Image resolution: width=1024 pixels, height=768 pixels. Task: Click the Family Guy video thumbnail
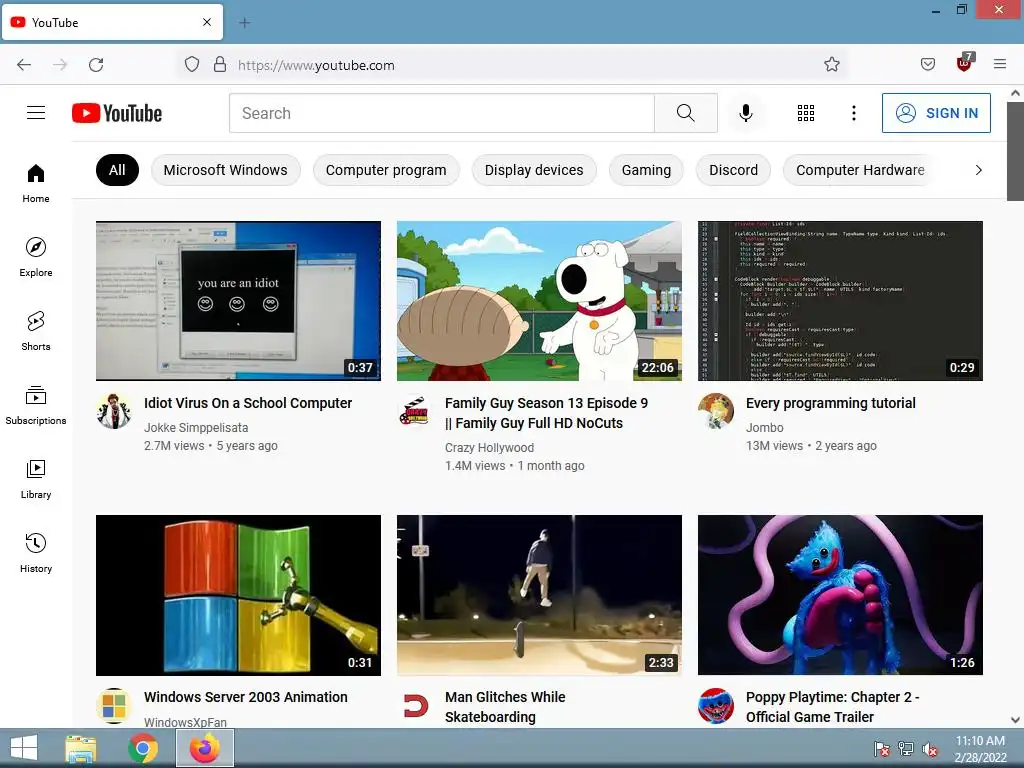[539, 301]
